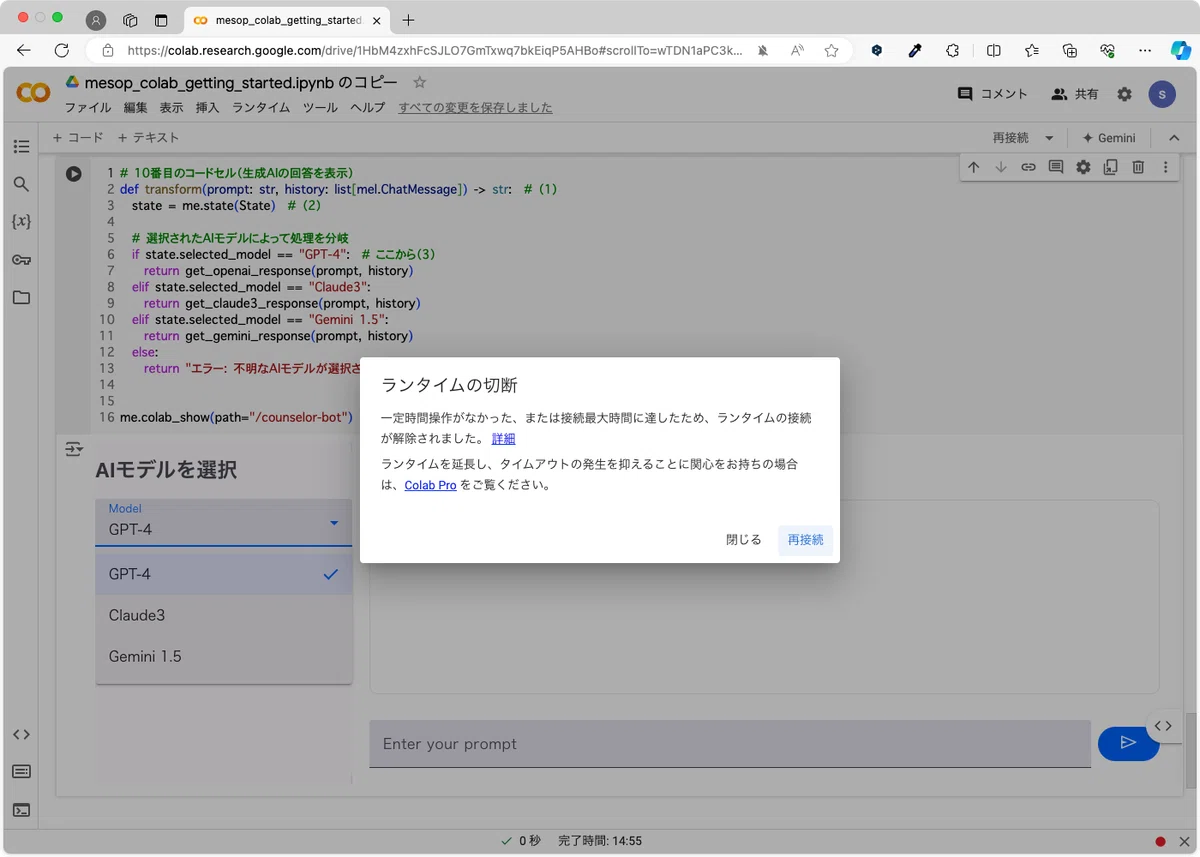Viewport: 1200px width, 857px height.
Task: Reload the browser page
Action: (x=61, y=50)
